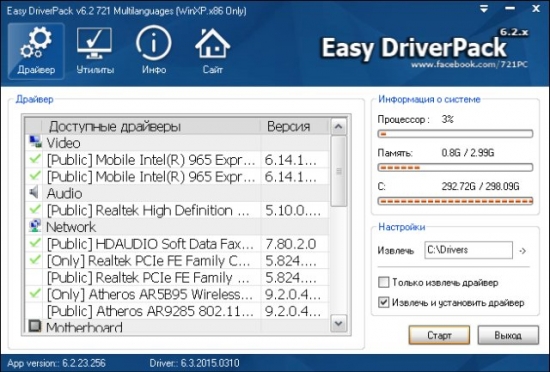
Task: Switch to the Утилиты tab
Action: (95, 51)
